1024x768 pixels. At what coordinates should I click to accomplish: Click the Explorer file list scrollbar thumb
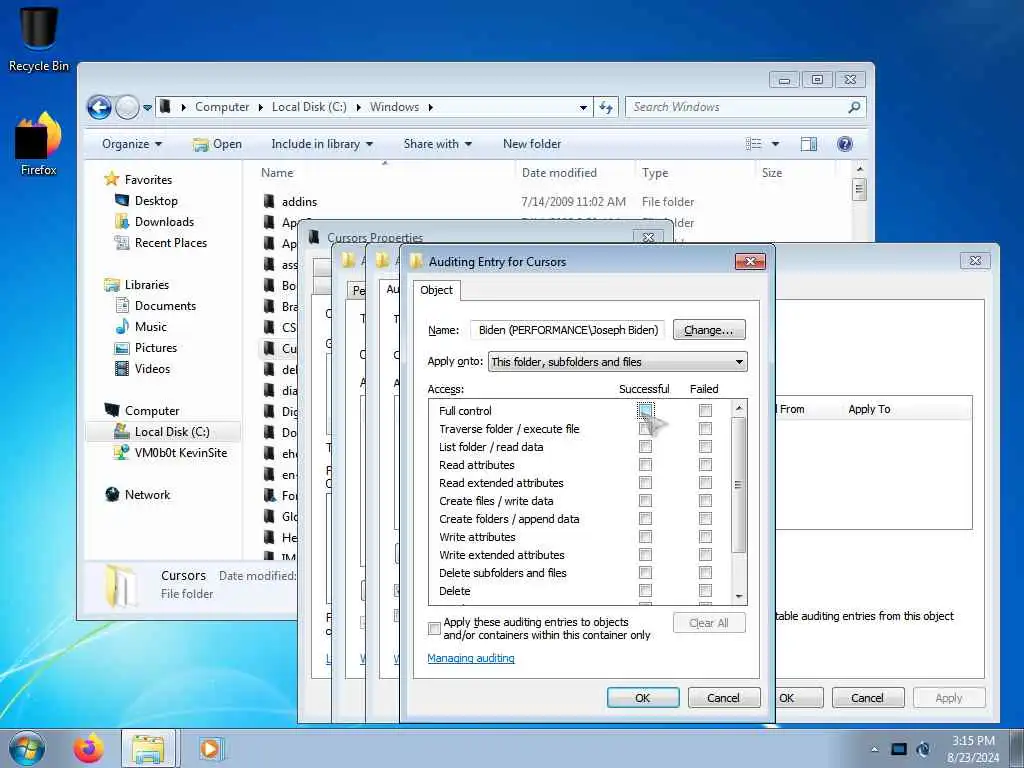tap(859, 189)
